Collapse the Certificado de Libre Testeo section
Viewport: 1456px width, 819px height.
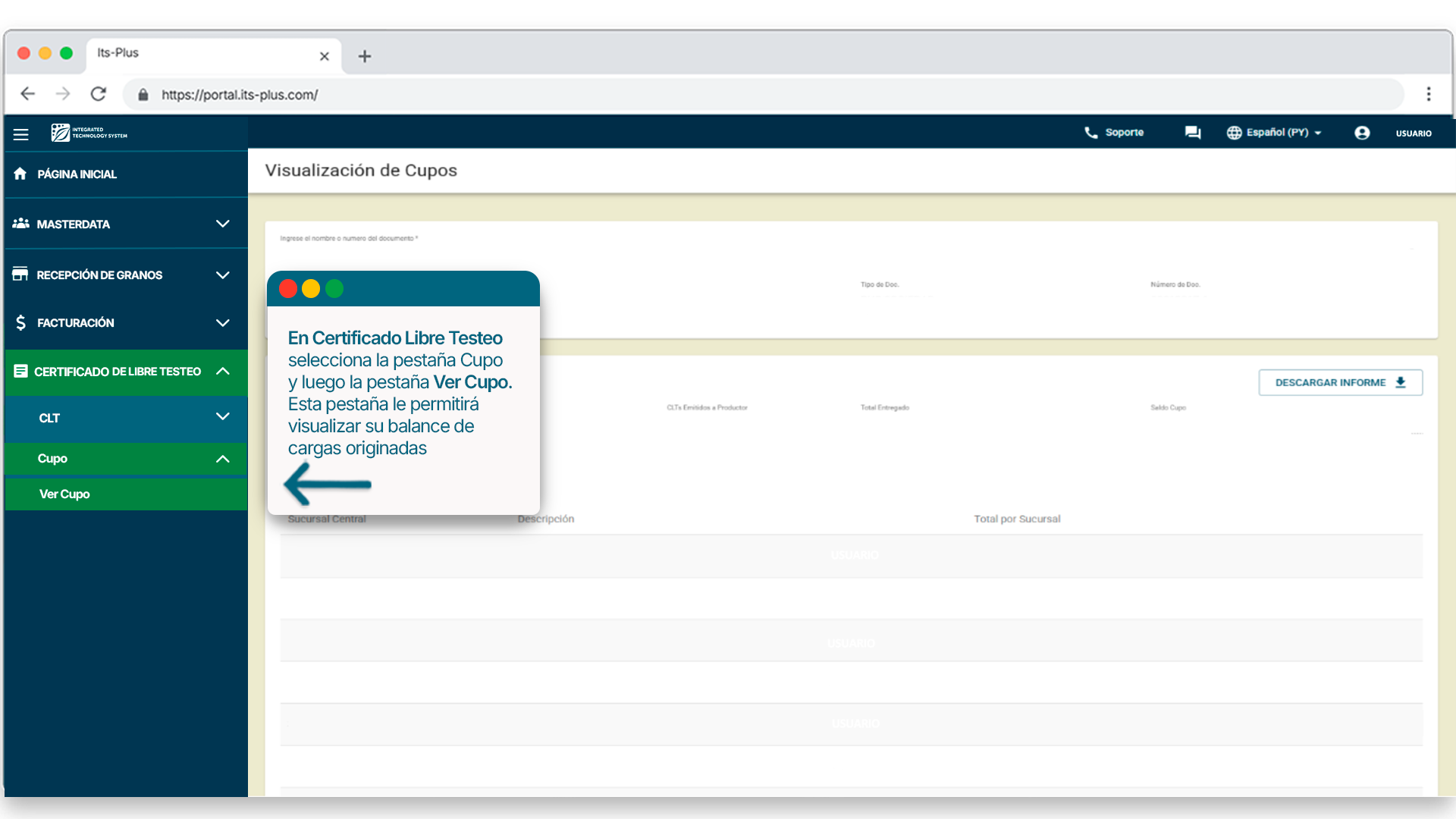point(222,371)
